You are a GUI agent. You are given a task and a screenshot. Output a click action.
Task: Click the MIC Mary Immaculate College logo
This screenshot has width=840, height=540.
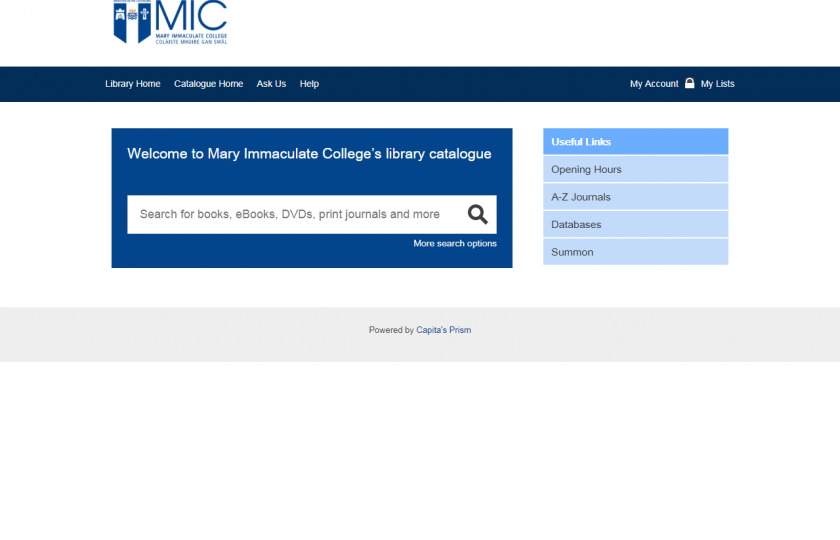(170, 22)
